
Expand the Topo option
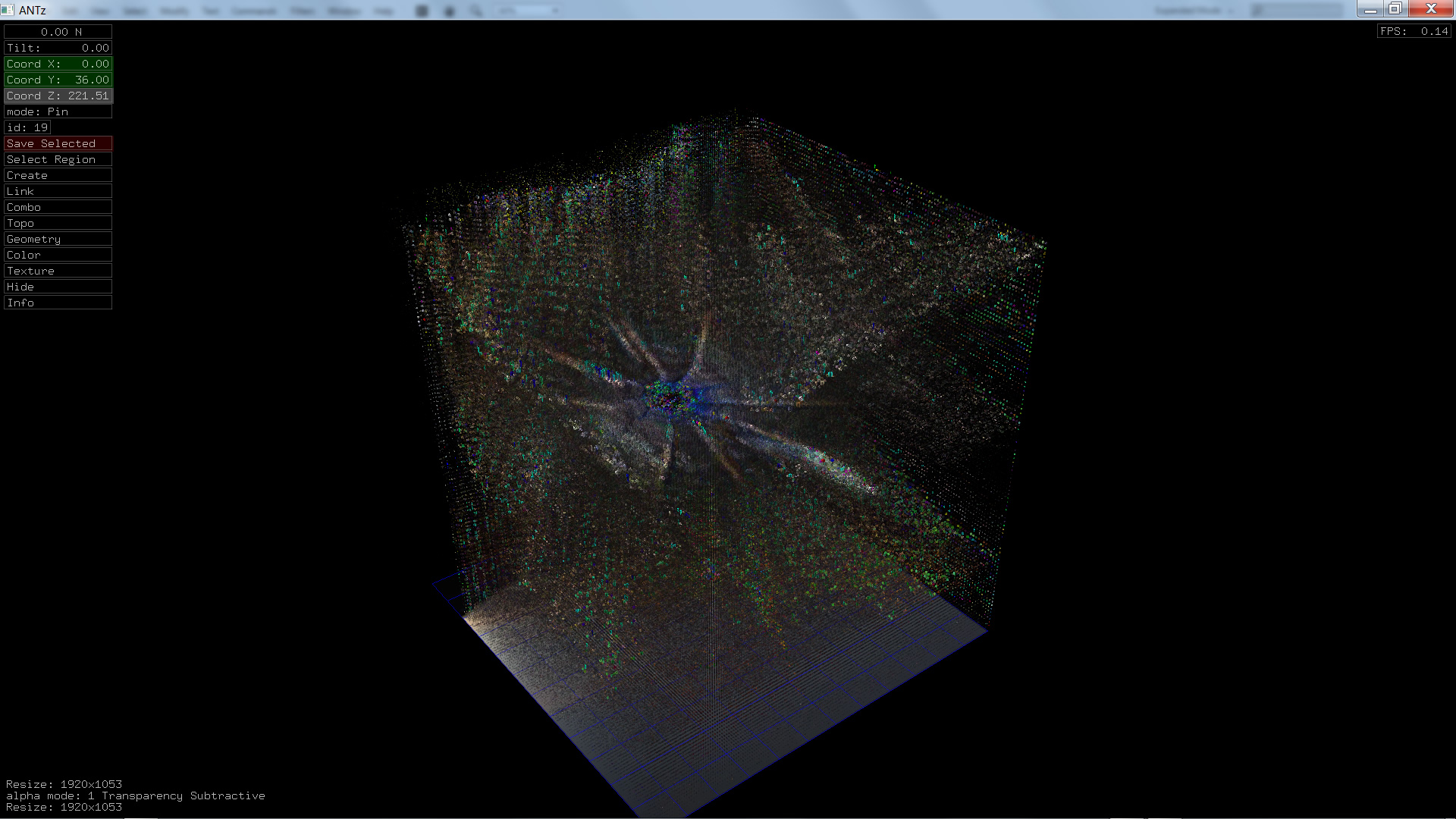[x=58, y=223]
